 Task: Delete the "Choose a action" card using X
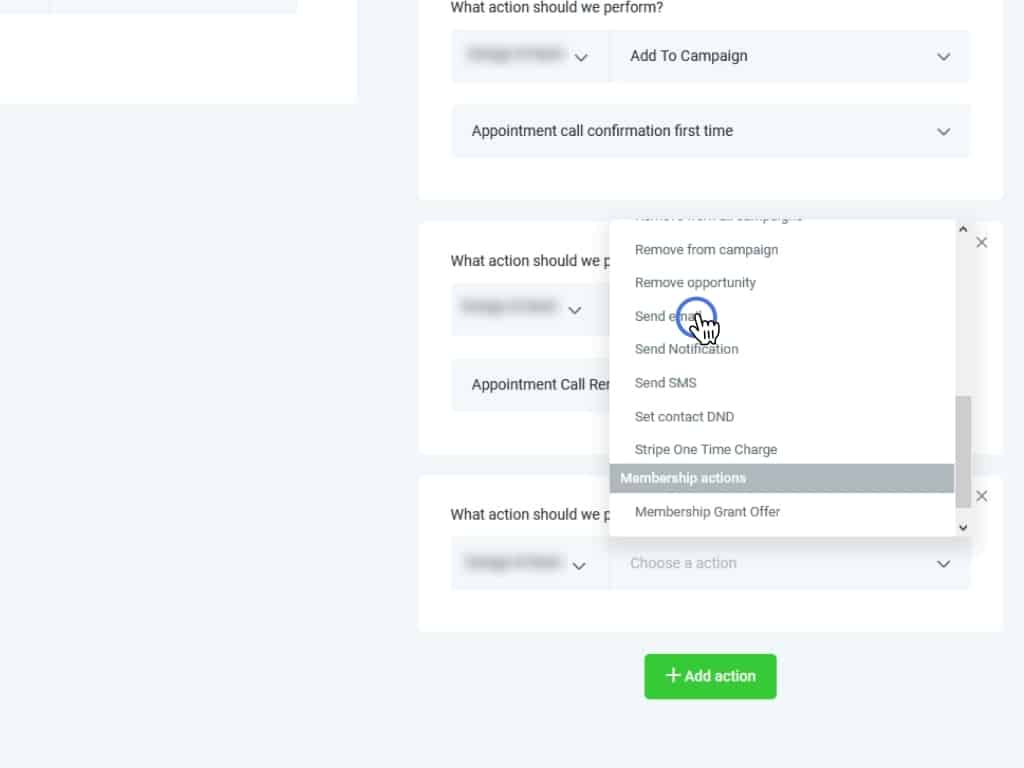coord(981,496)
